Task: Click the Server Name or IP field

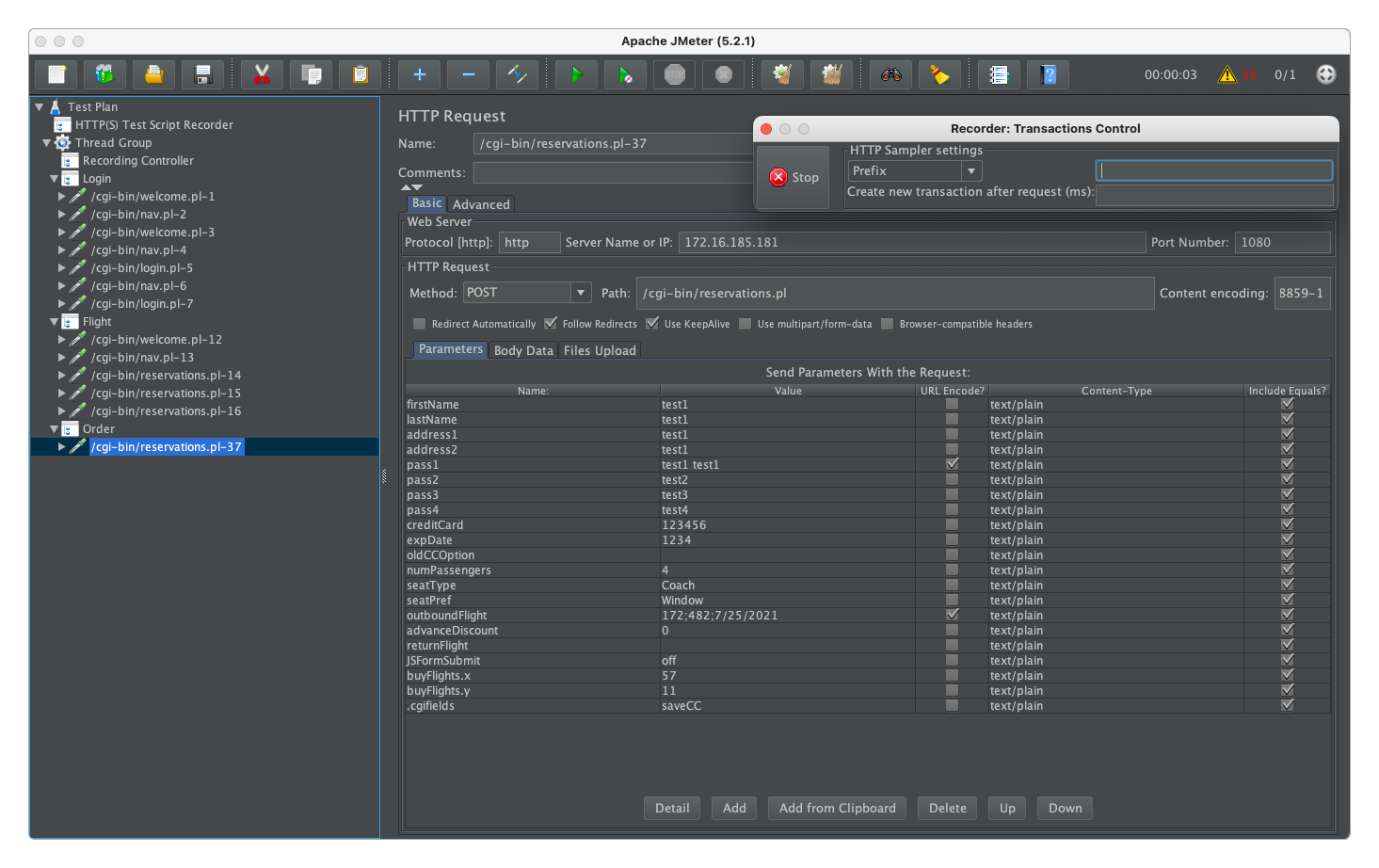Action: pyautogui.click(x=912, y=242)
